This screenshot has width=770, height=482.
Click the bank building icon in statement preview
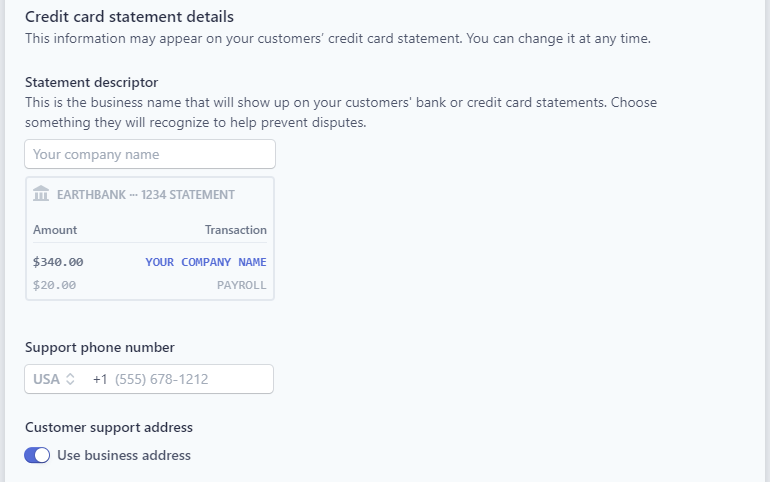point(41,193)
